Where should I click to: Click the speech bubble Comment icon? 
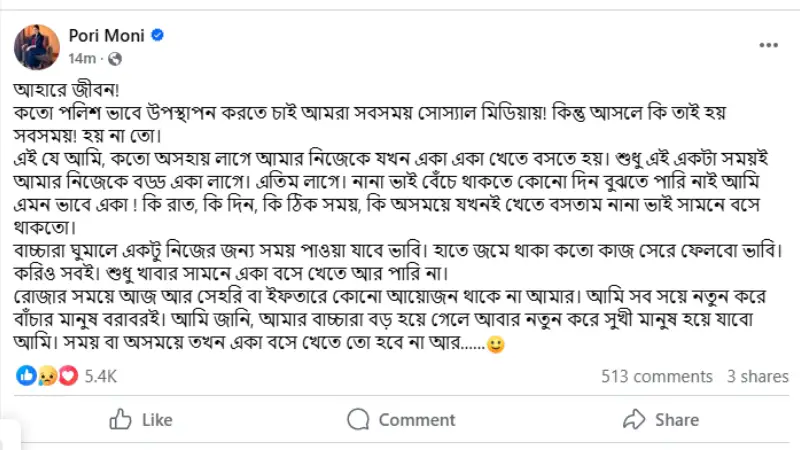pyautogui.click(x=358, y=419)
